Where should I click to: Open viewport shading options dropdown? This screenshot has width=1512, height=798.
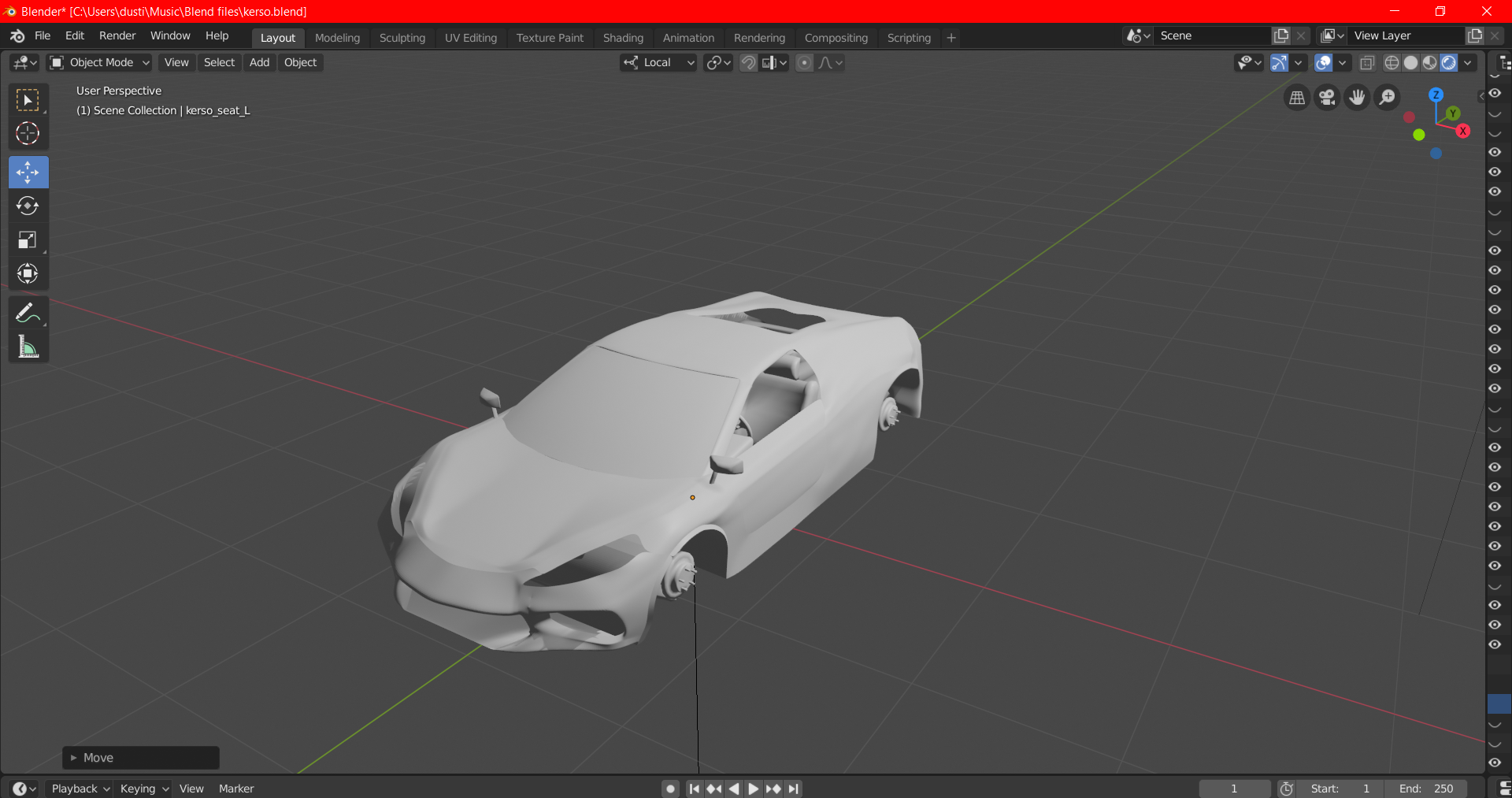1468,63
